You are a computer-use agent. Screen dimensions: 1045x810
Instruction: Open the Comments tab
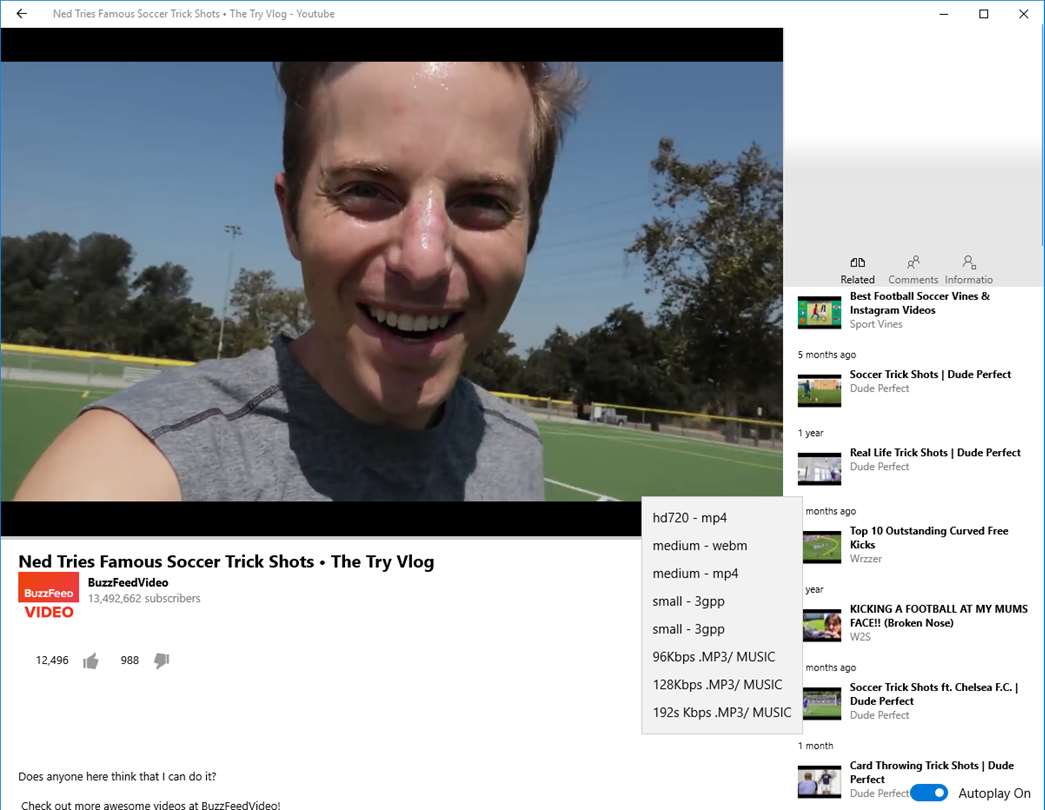click(913, 270)
